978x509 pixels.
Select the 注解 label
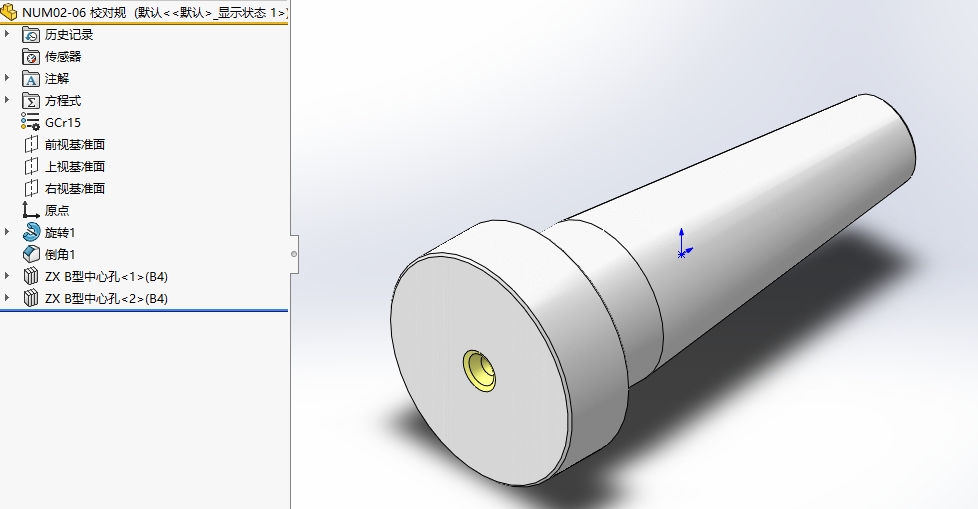pos(57,79)
